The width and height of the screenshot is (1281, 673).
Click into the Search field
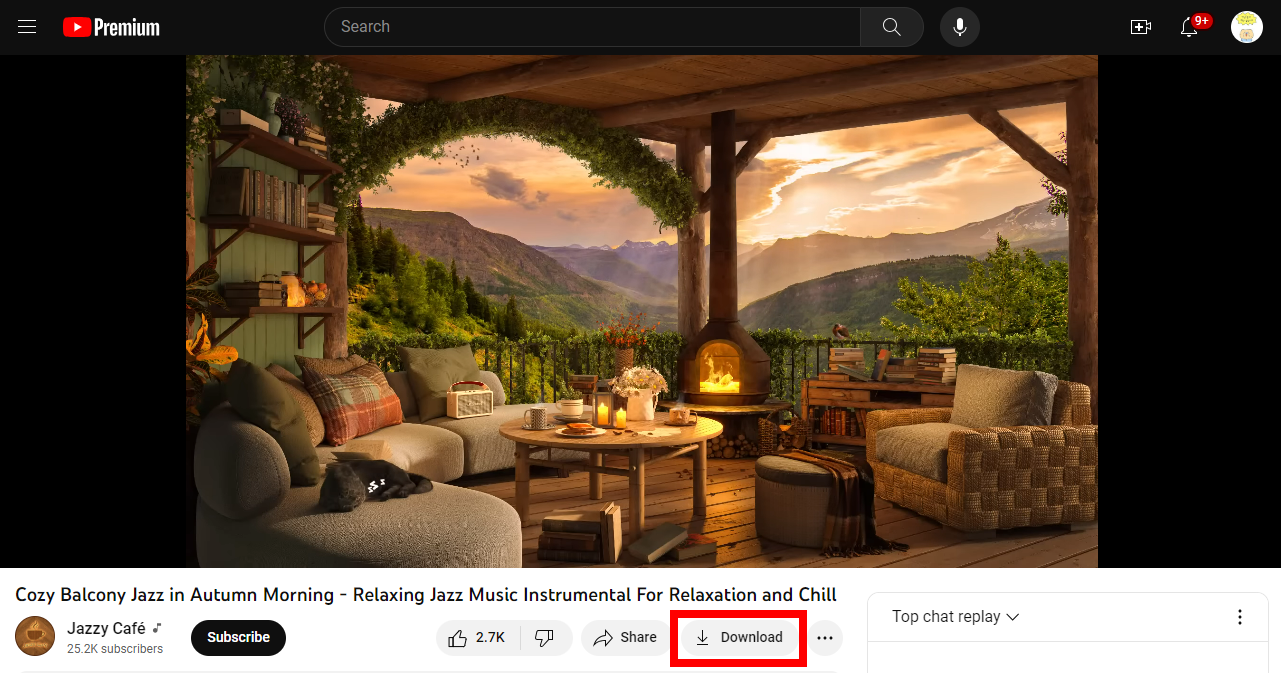pyautogui.click(x=592, y=27)
